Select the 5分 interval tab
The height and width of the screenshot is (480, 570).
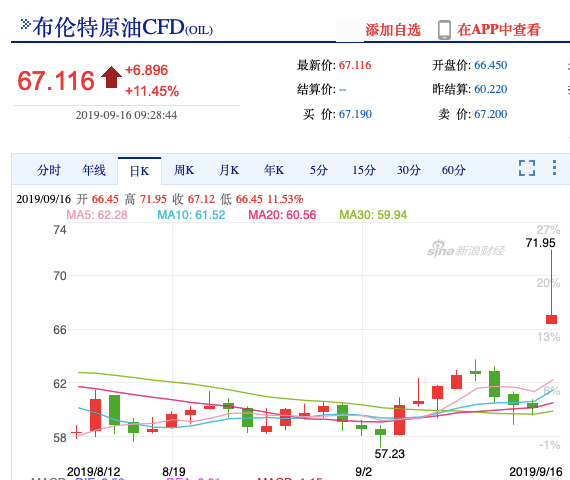coord(319,170)
